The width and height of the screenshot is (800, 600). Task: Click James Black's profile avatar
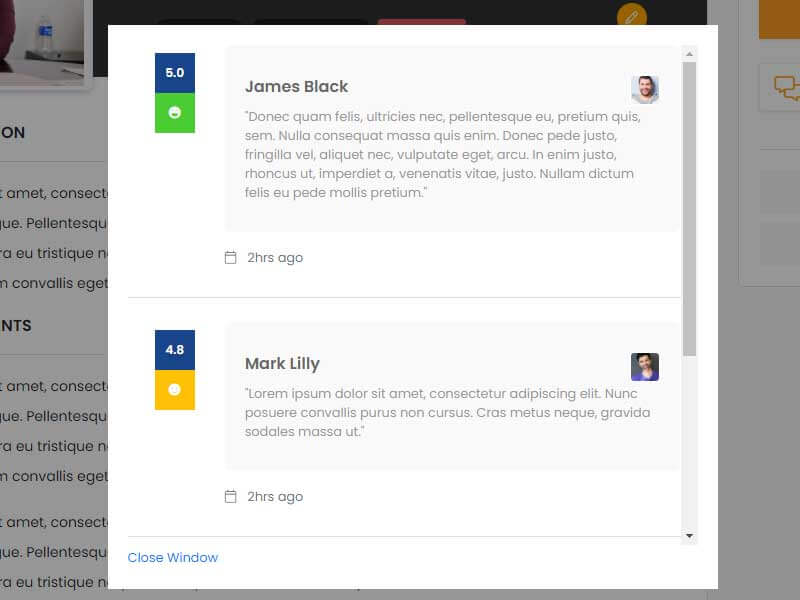[645, 90]
